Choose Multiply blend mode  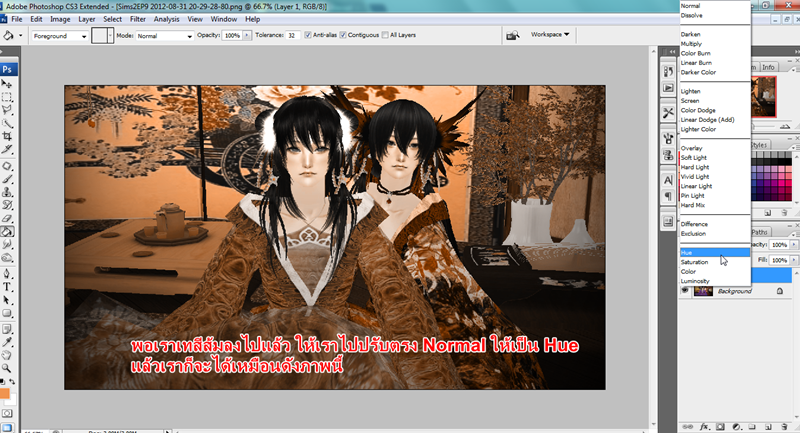[x=715, y=44]
